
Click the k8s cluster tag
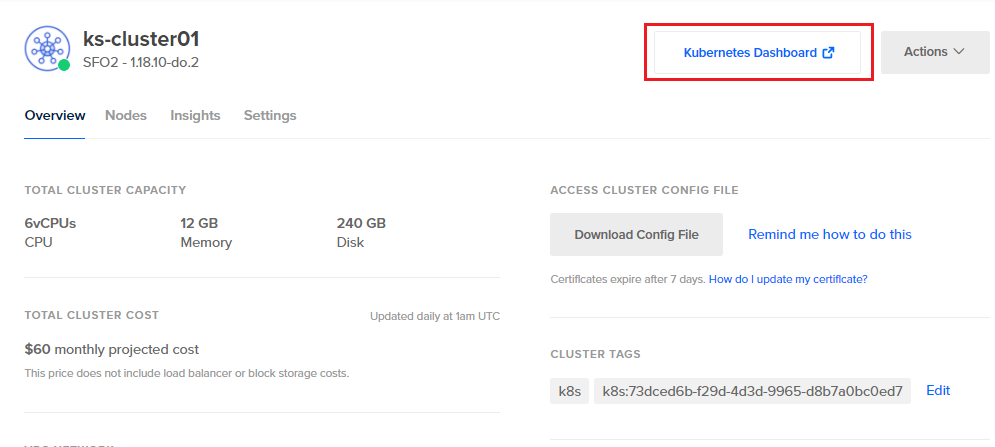click(569, 391)
